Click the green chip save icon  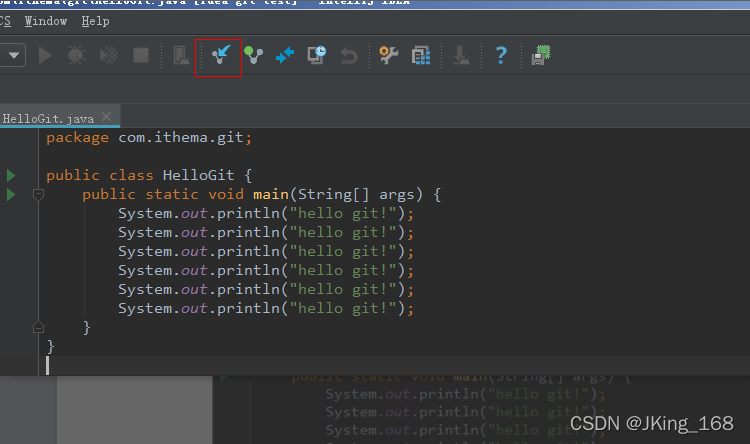click(541, 55)
